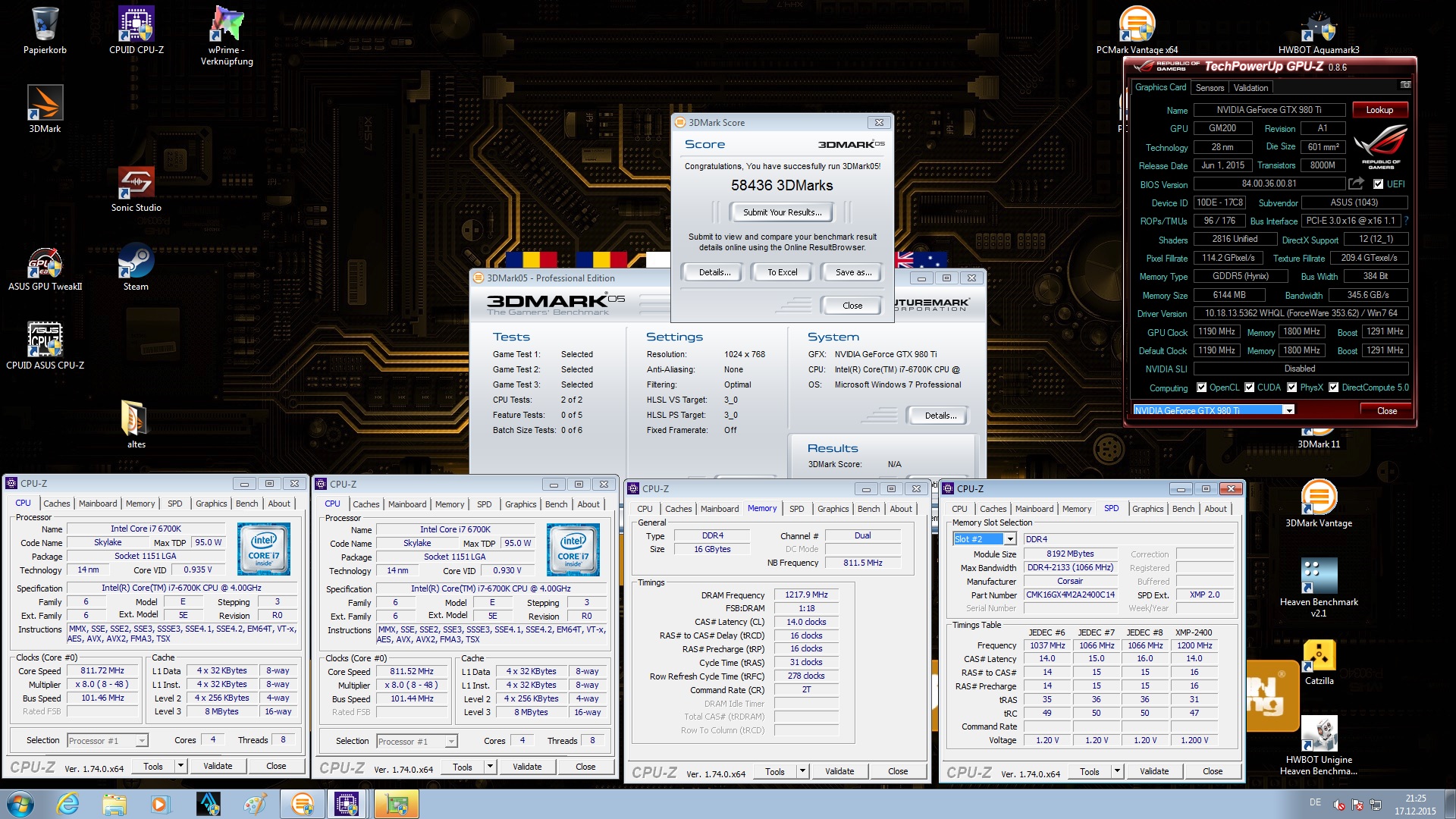This screenshot has width=1456, height=819.
Task: Open the Slot #2 memory slot dropdown
Action: click(x=1010, y=539)
